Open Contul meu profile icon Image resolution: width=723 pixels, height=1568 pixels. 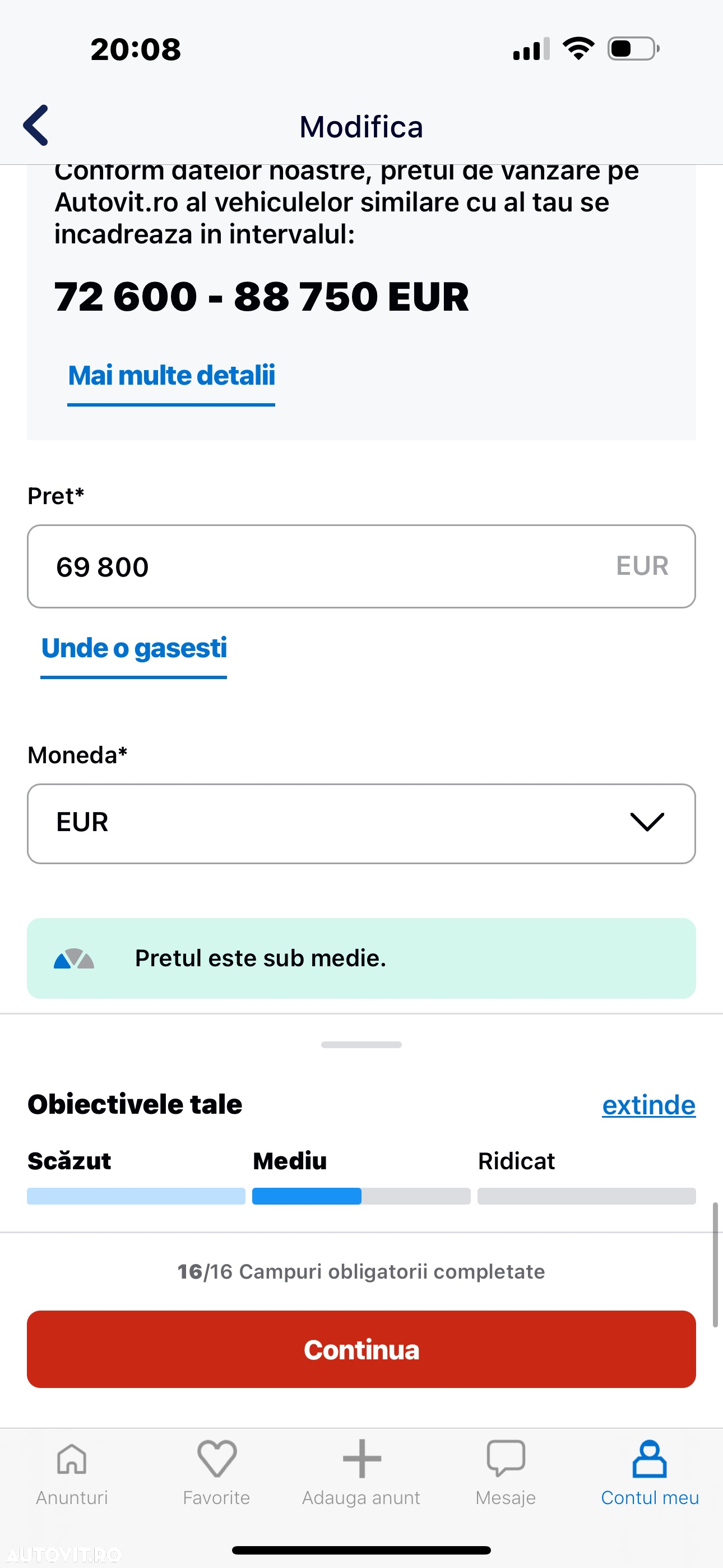click(x=650, y=1459)
